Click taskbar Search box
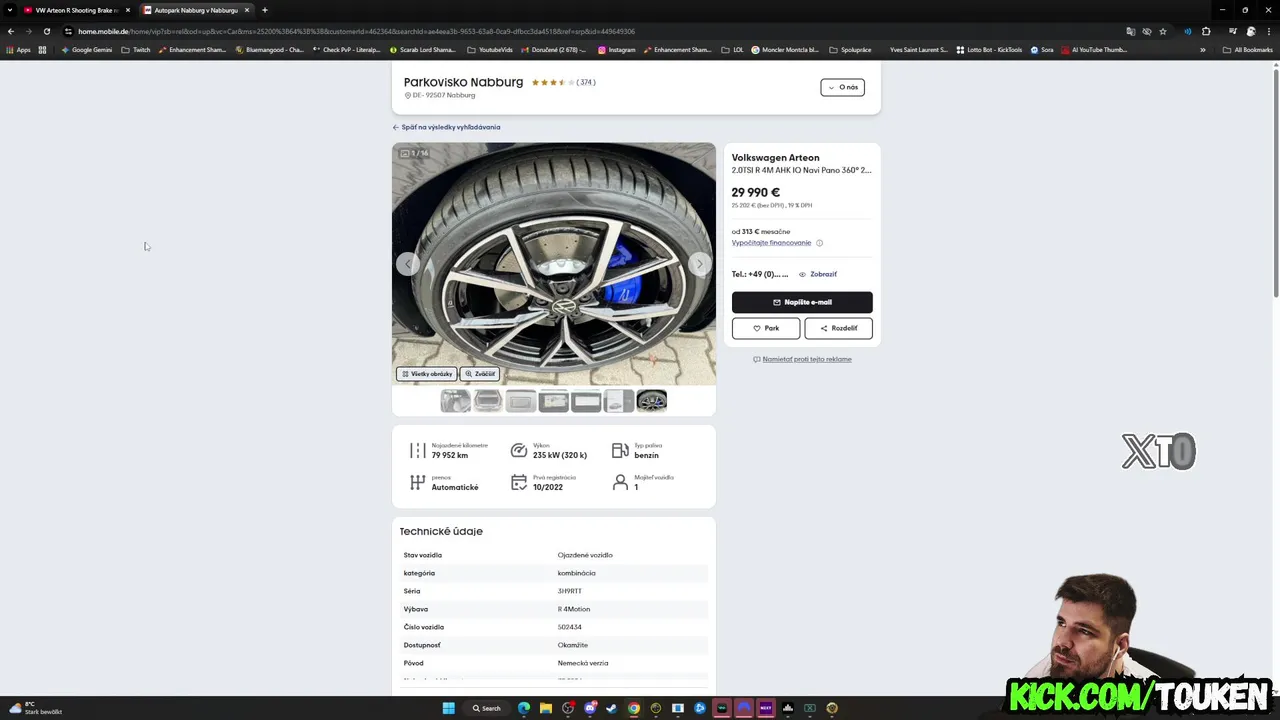 pyautogui.click(x=487, y=708)
